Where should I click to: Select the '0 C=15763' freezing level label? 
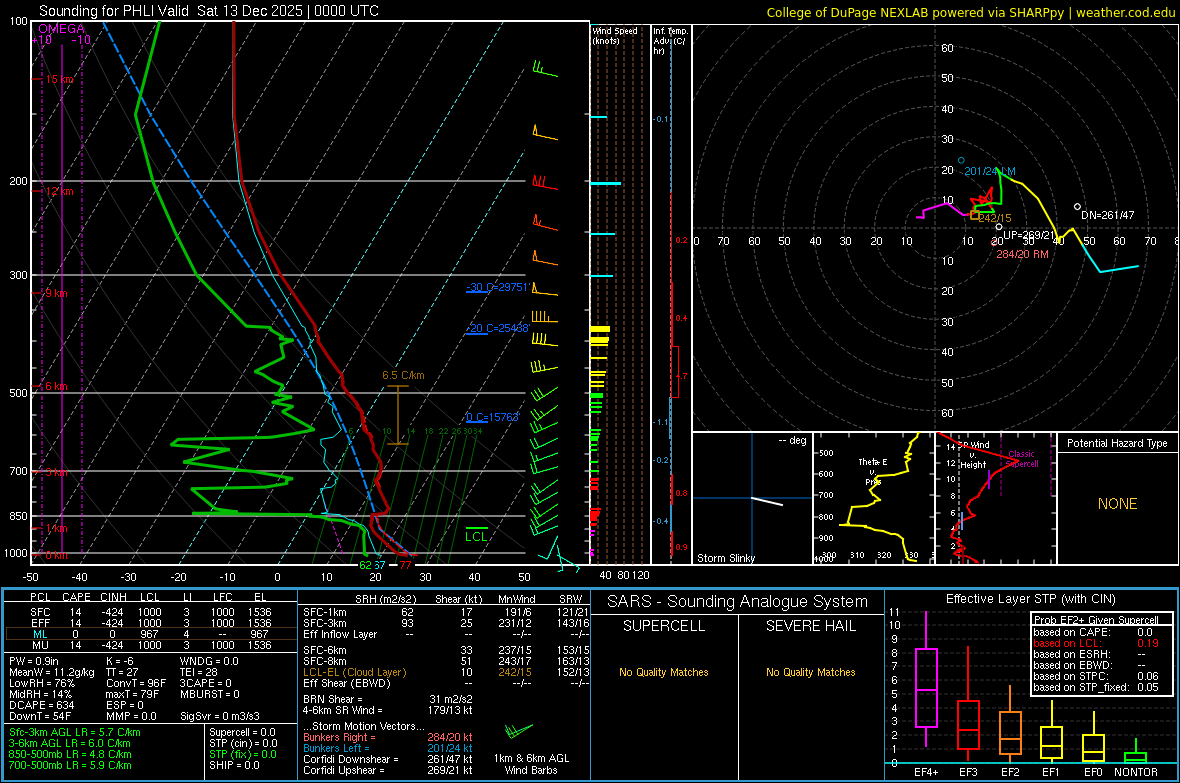coord(492,417)
